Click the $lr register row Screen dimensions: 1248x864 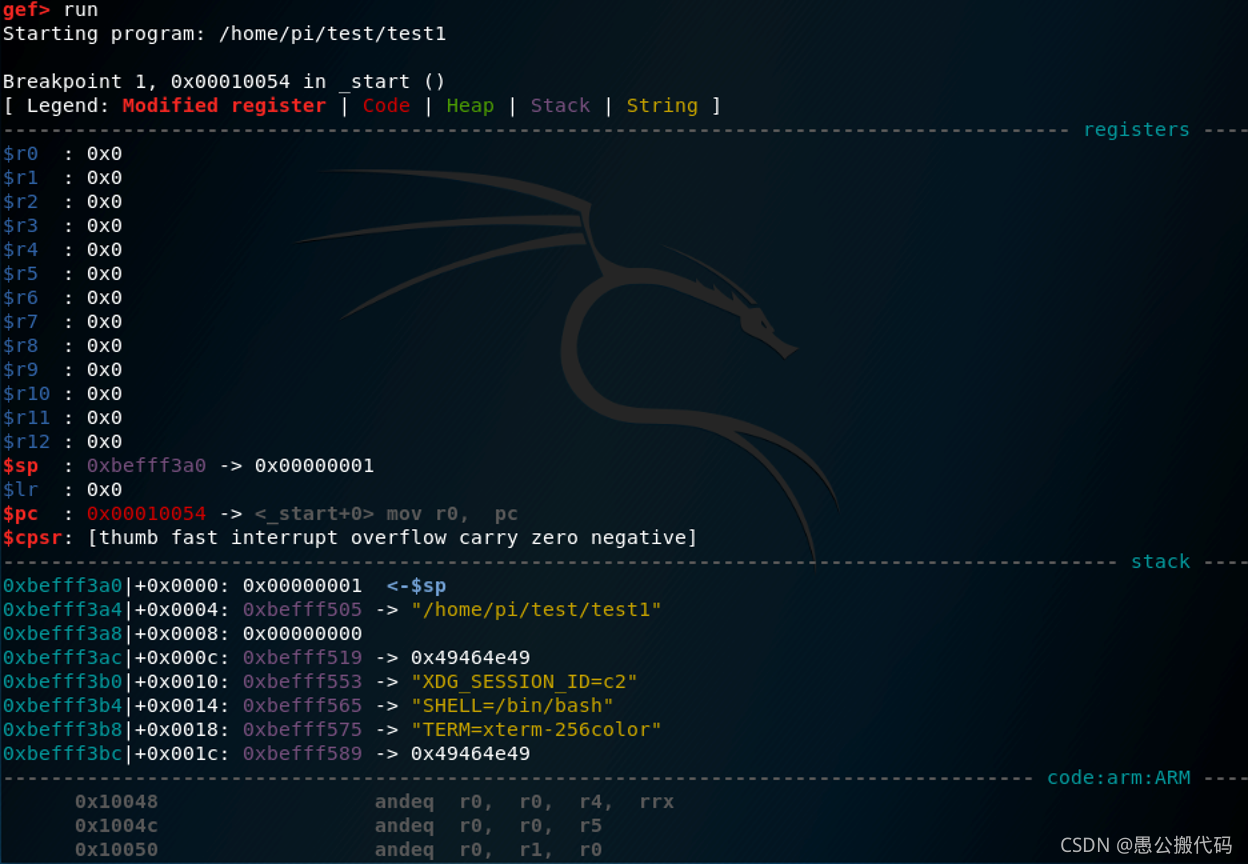62,490
